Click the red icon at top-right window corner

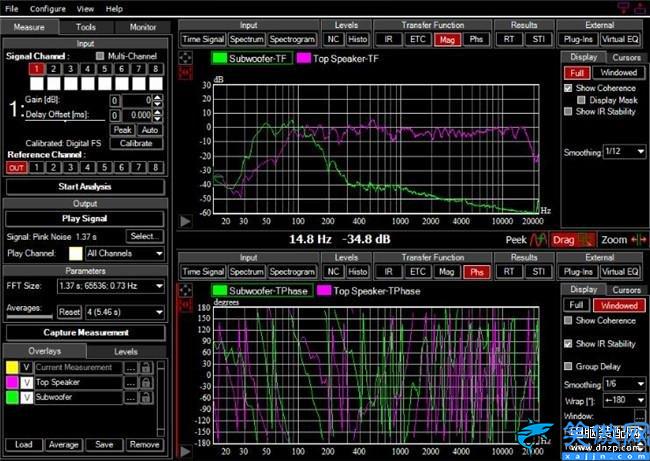click(x=640, y=8)
